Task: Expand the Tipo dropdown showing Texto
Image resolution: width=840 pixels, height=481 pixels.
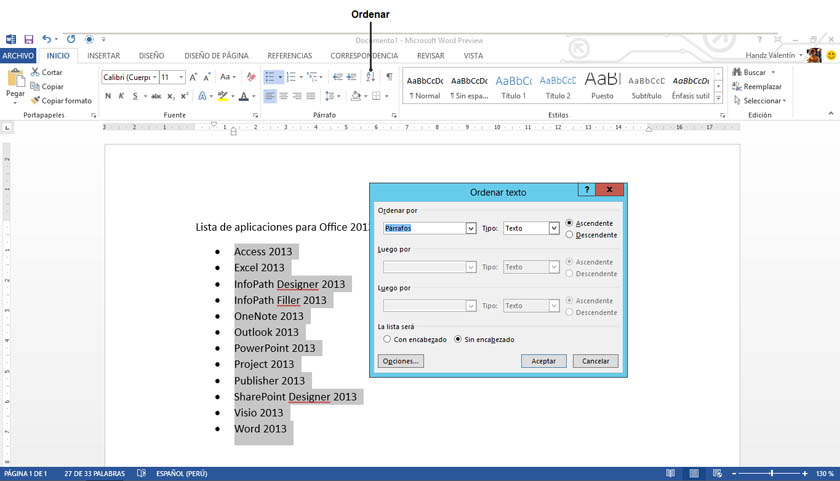Action: pyautogui.click(x=553, y=228)
